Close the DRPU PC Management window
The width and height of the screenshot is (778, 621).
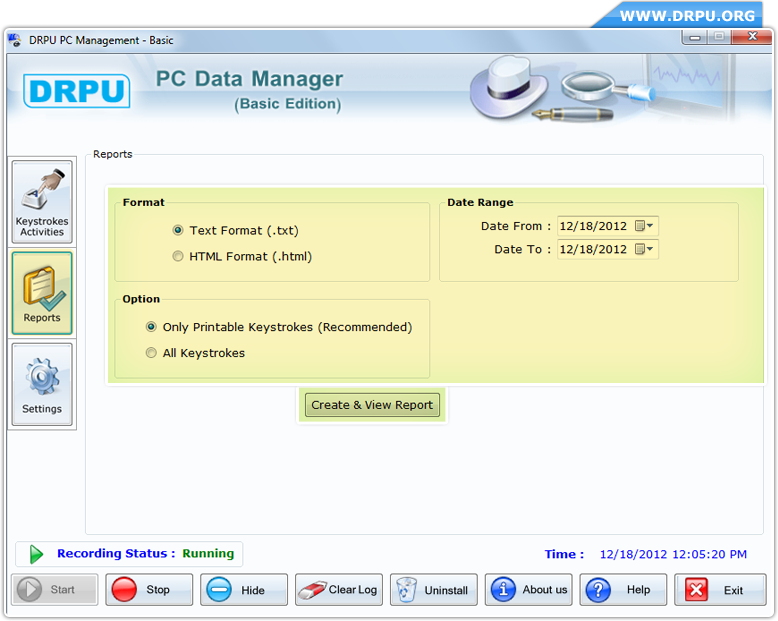coord(752,37)
